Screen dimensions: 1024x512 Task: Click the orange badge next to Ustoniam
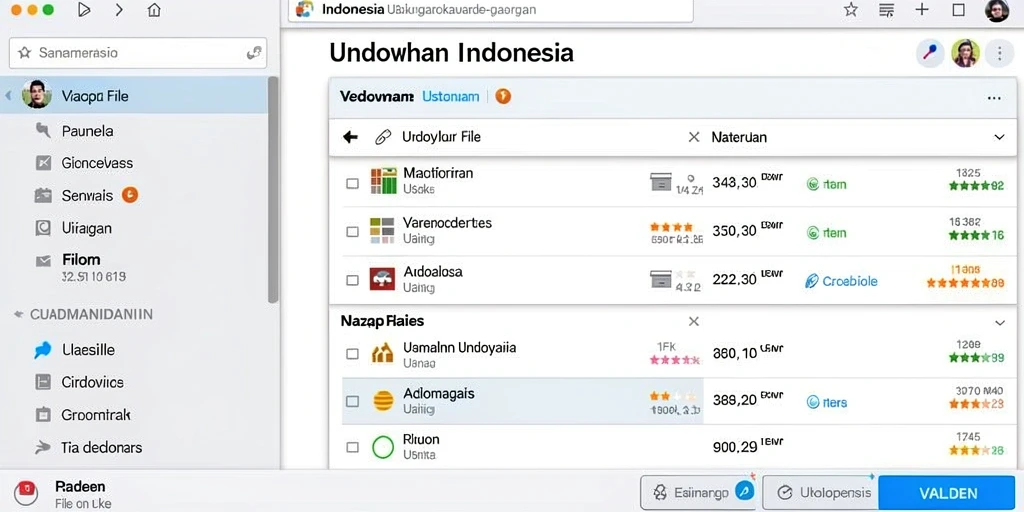tap(503, 97)
